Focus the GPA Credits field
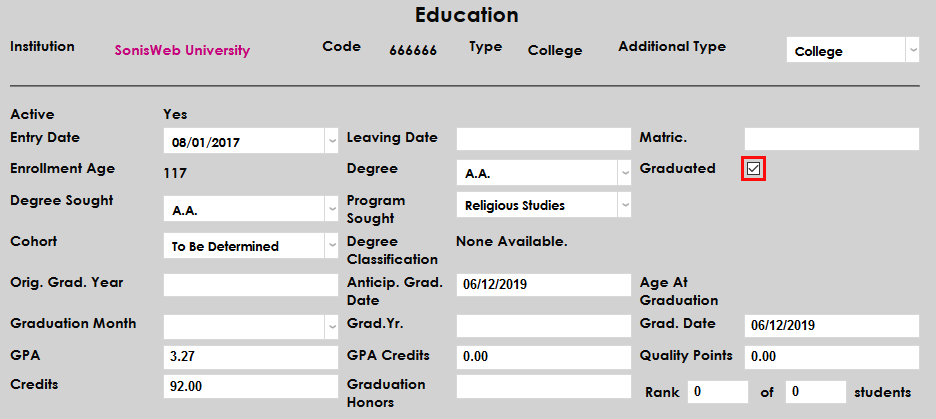This screenshot has height=419, width=936. pyautogui.click(x=543, y=357)
